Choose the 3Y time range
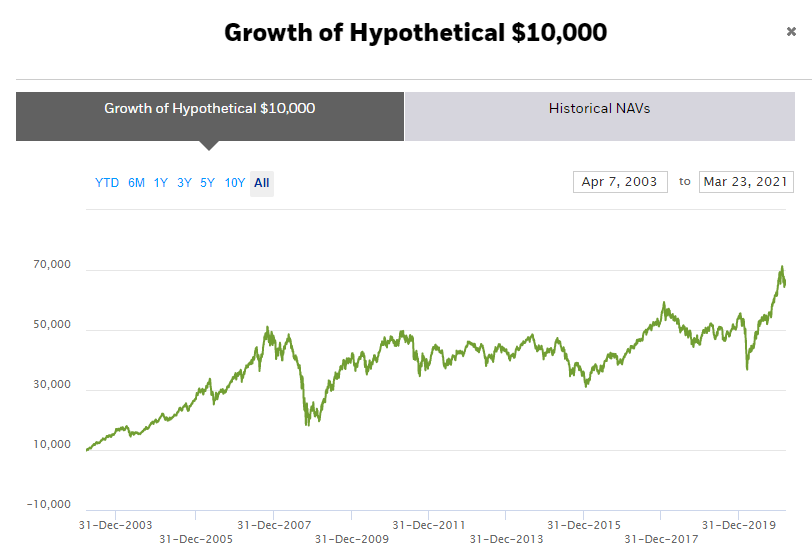812x556 pixels. pyautogui.click(x=184, y=183)
